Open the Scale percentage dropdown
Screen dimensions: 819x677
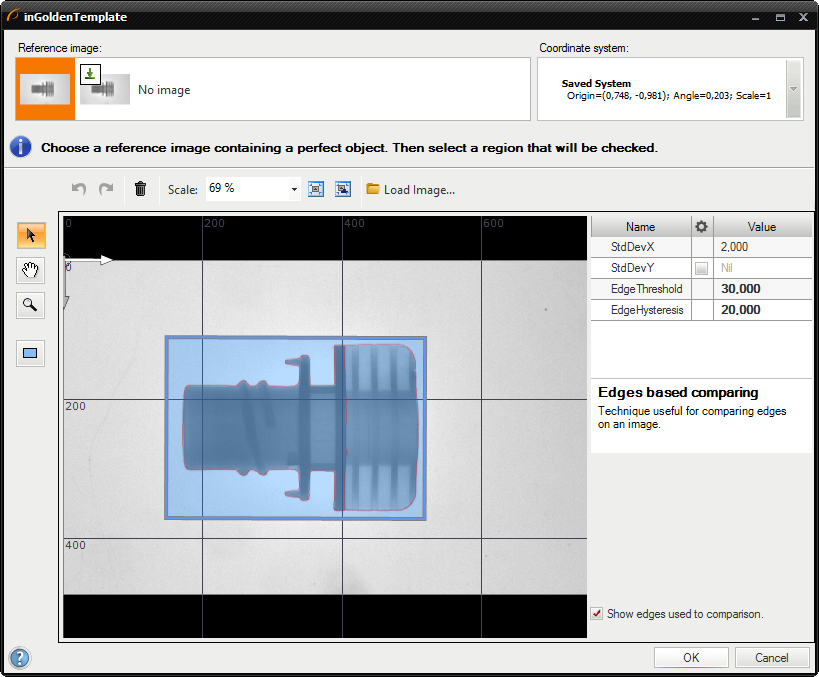click(294, 189)
